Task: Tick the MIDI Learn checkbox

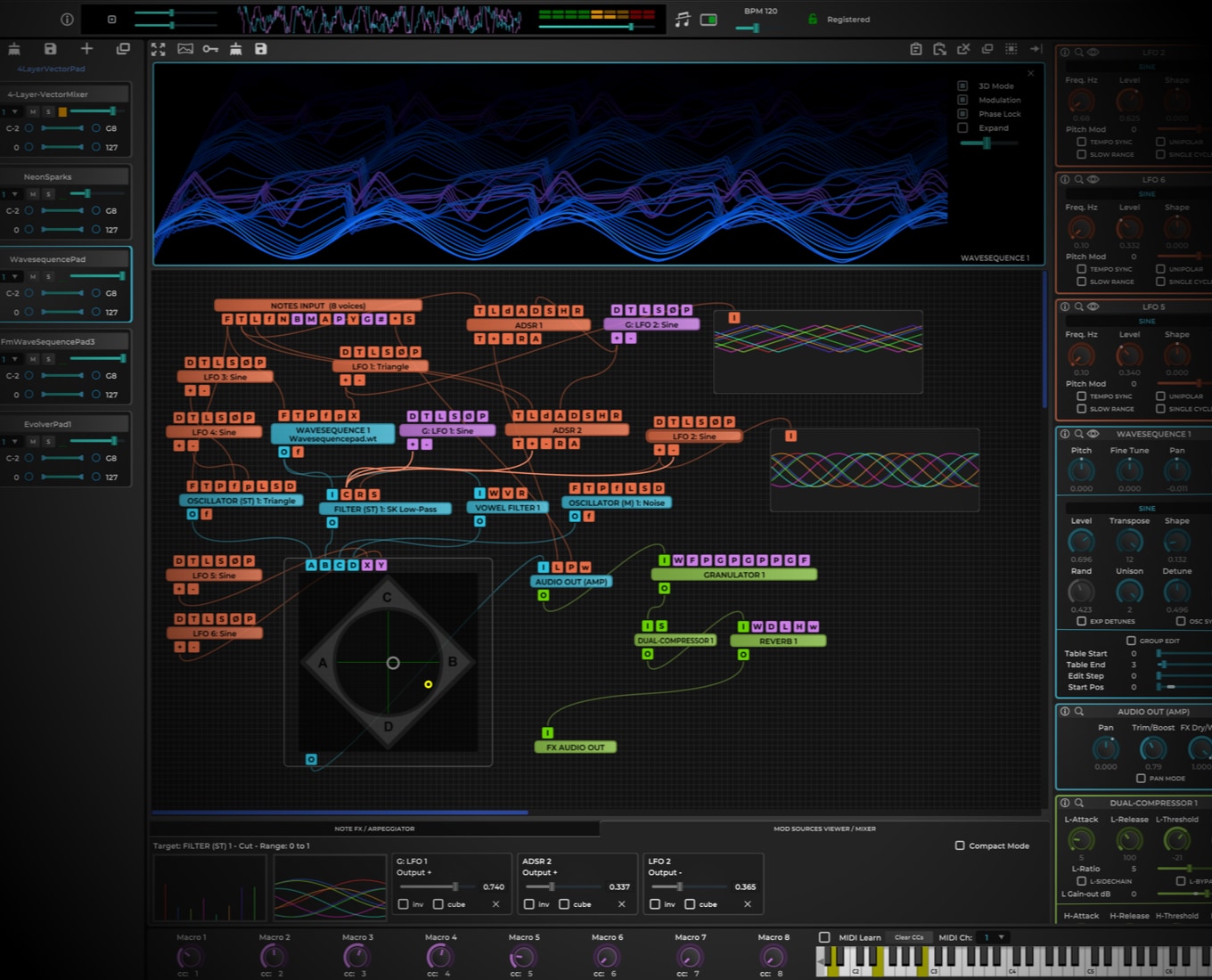Action: 824,937
